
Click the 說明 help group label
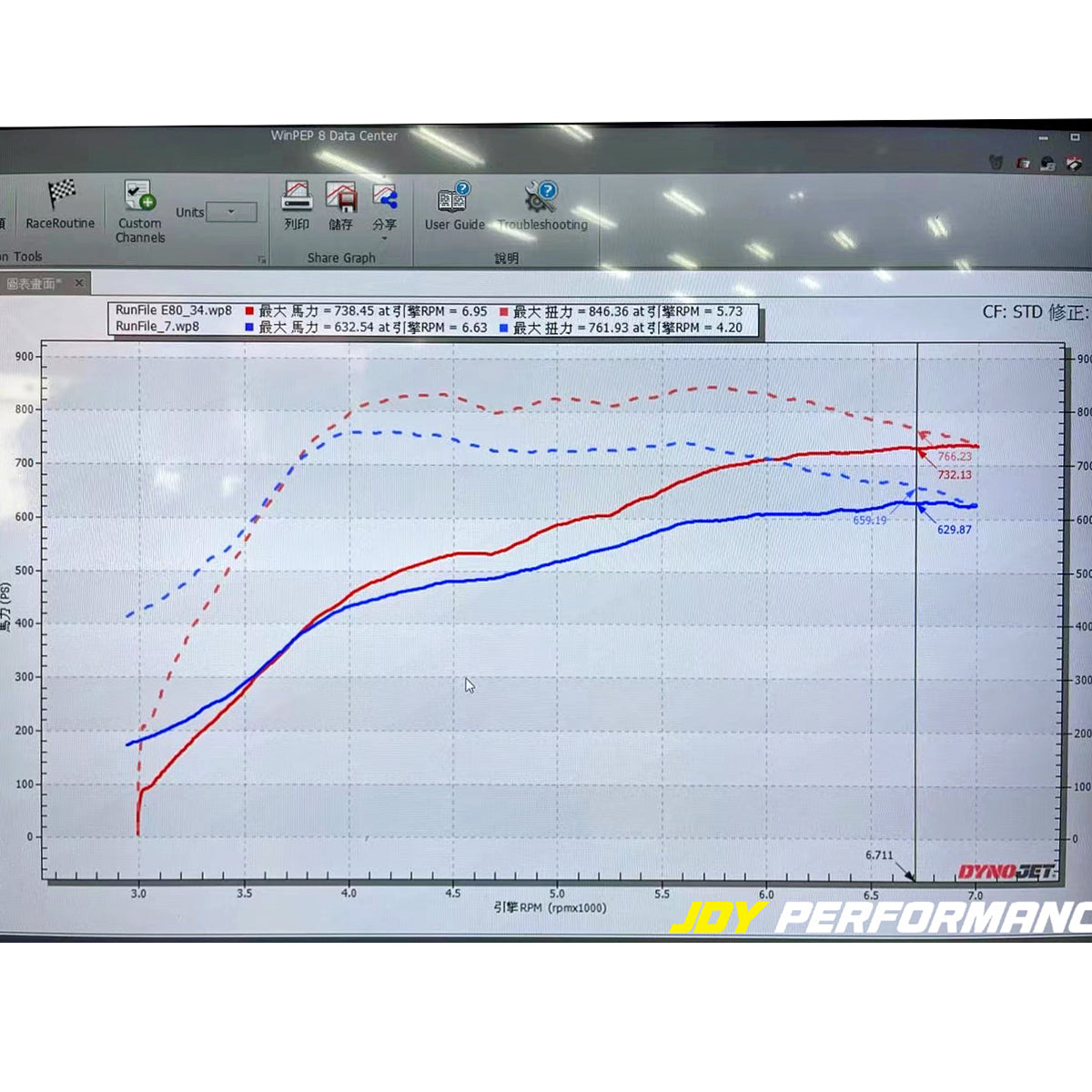(x=508, y=258)
